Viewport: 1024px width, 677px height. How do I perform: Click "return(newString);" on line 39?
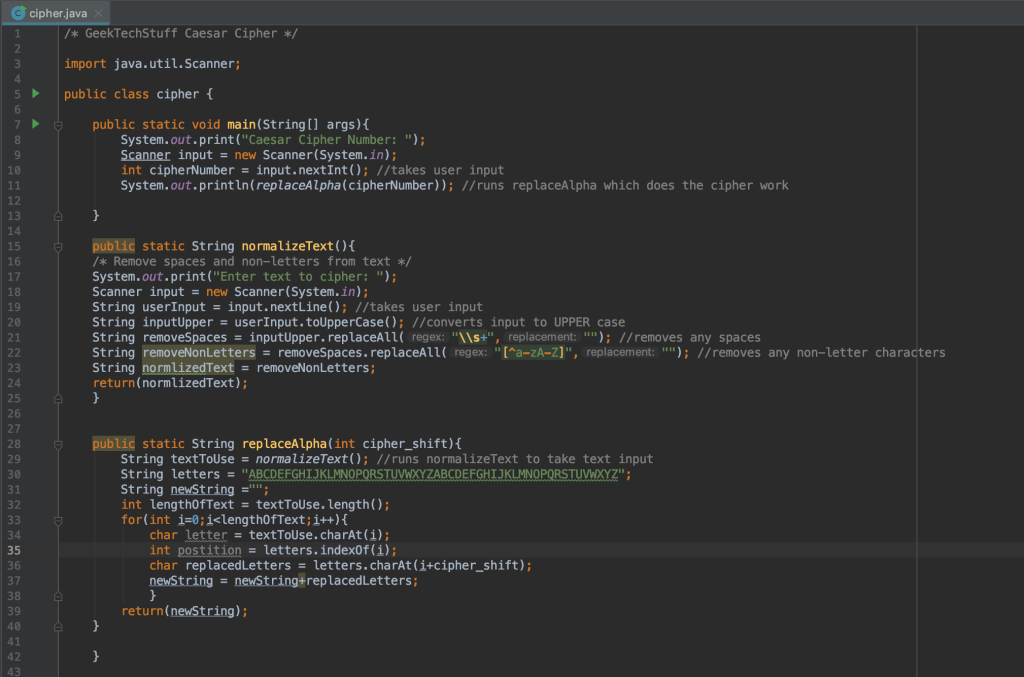184,611
